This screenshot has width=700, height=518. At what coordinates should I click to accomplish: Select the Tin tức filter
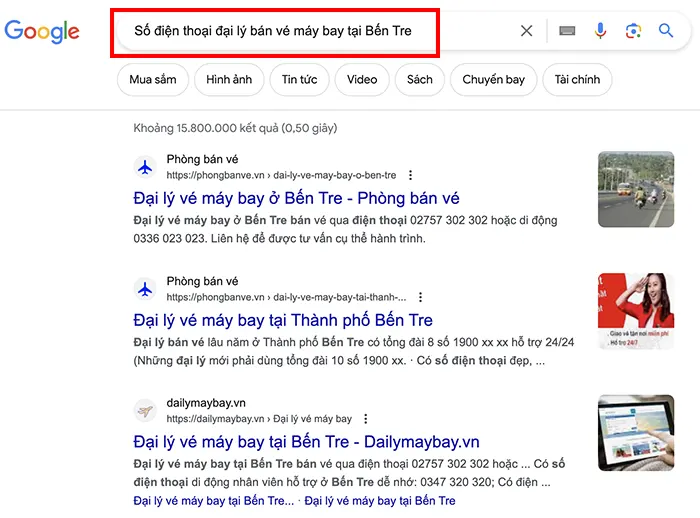pyautogui.click(x=300, y=79)
